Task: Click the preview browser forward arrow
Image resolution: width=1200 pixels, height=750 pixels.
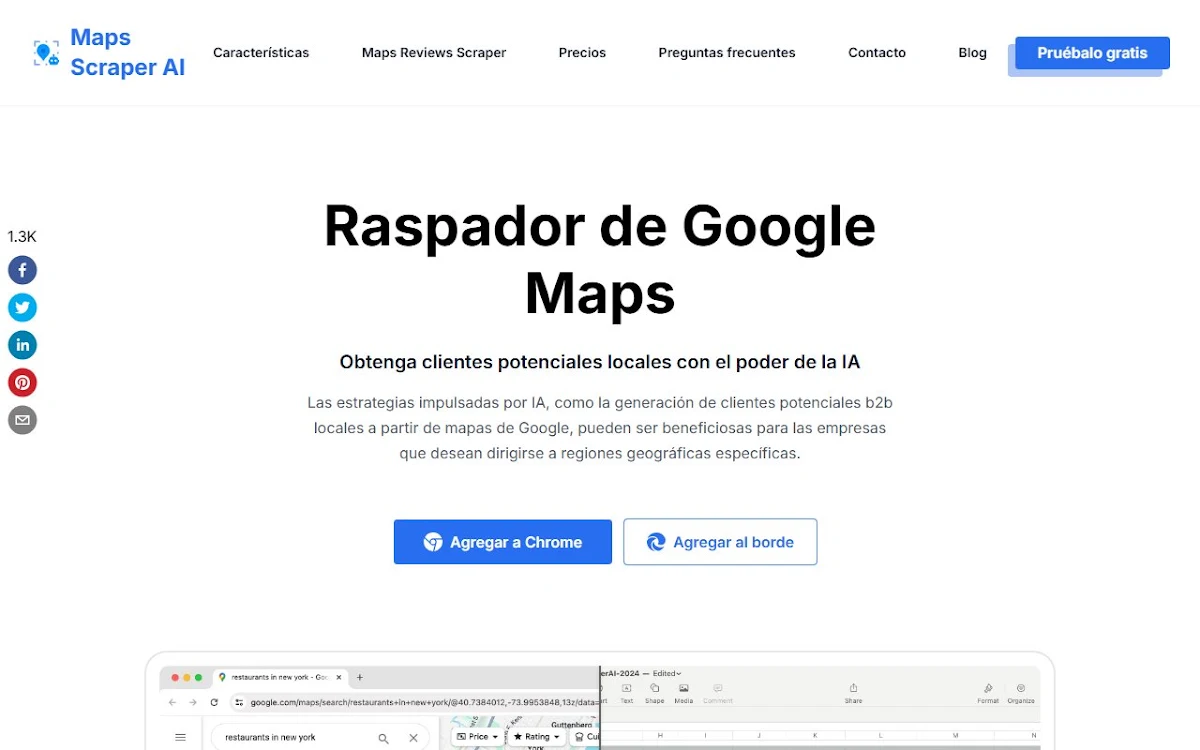Action: [x=193, y=703]
